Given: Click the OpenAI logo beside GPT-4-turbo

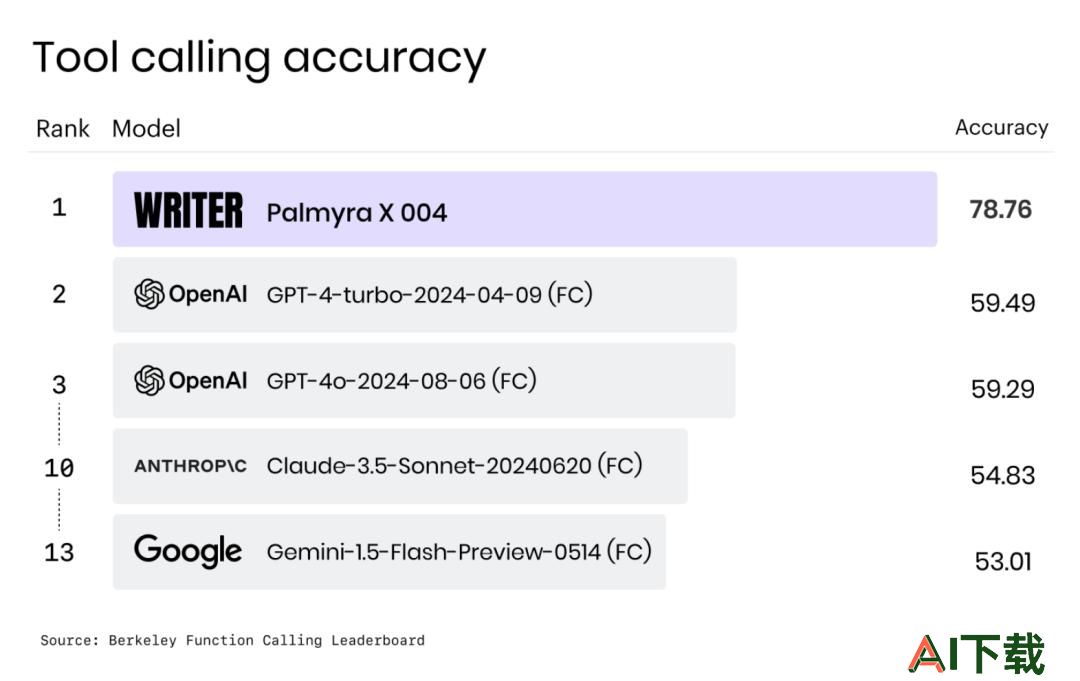Looking at the screenshot, I should coord(191,294).
